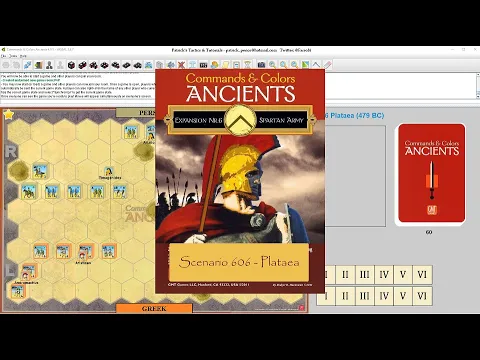The height and width of the screenshot is (360, 480).
Task: Click the step-forward log toolbar icon
Action: (x=16, y=65)
